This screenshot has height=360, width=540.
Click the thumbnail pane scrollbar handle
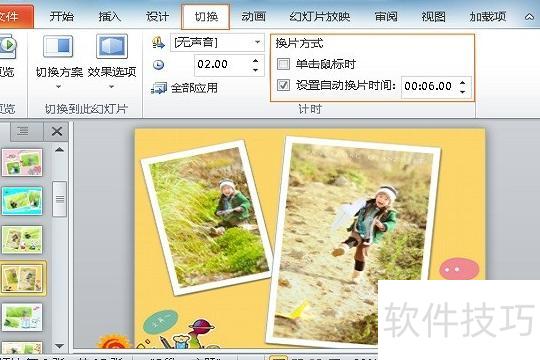(60, 199)
